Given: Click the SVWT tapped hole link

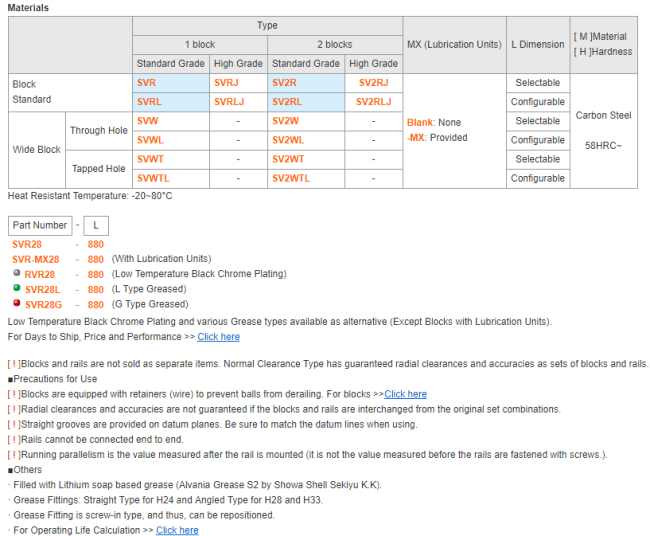Looking at the screenshot, I should pos(150,159).
